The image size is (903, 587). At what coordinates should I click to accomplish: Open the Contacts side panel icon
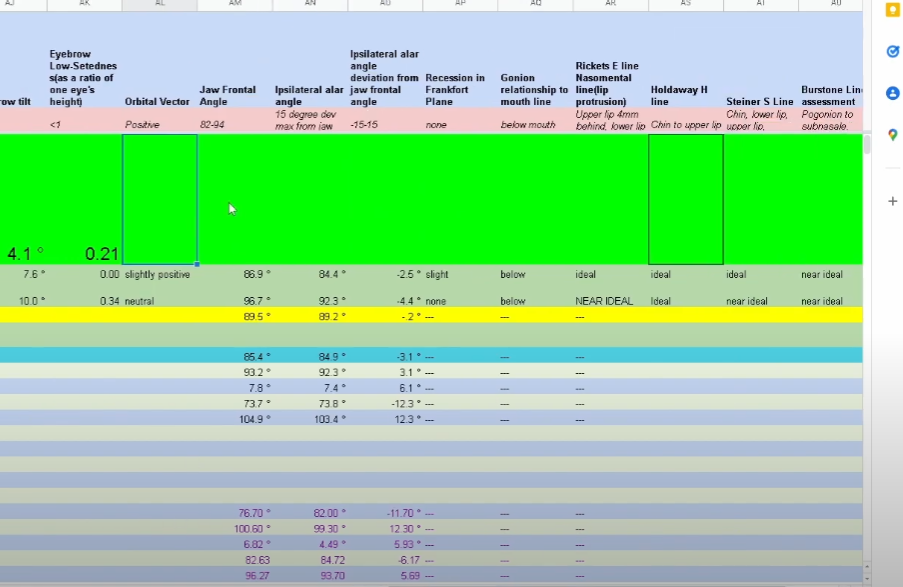(892, 93)
